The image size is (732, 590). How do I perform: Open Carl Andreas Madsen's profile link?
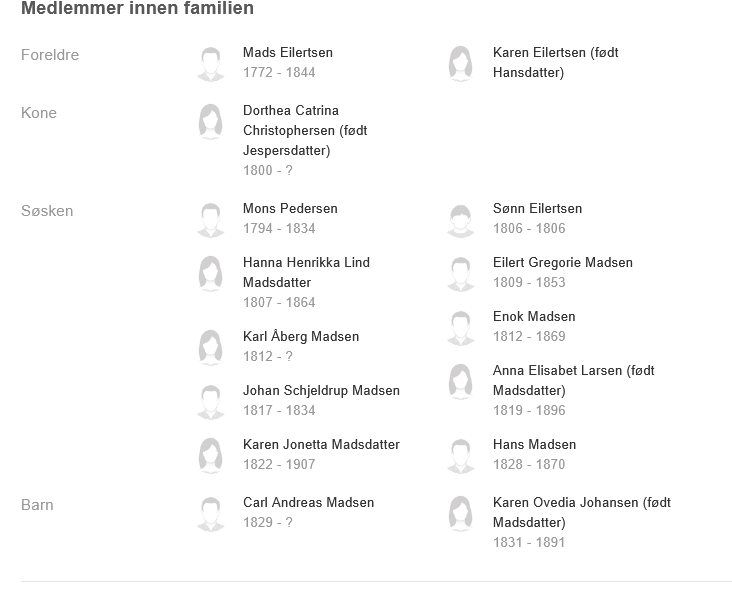[308, 502]
